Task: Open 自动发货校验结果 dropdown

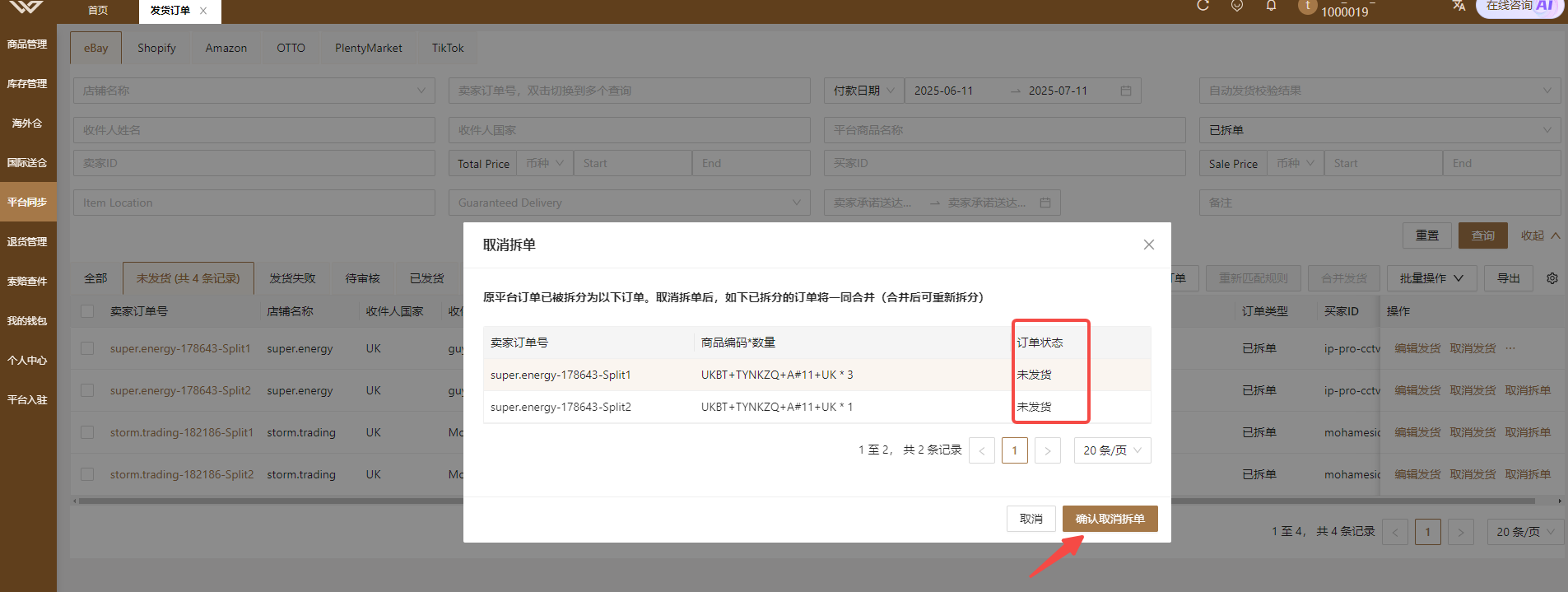Action: coord(1380,91)
